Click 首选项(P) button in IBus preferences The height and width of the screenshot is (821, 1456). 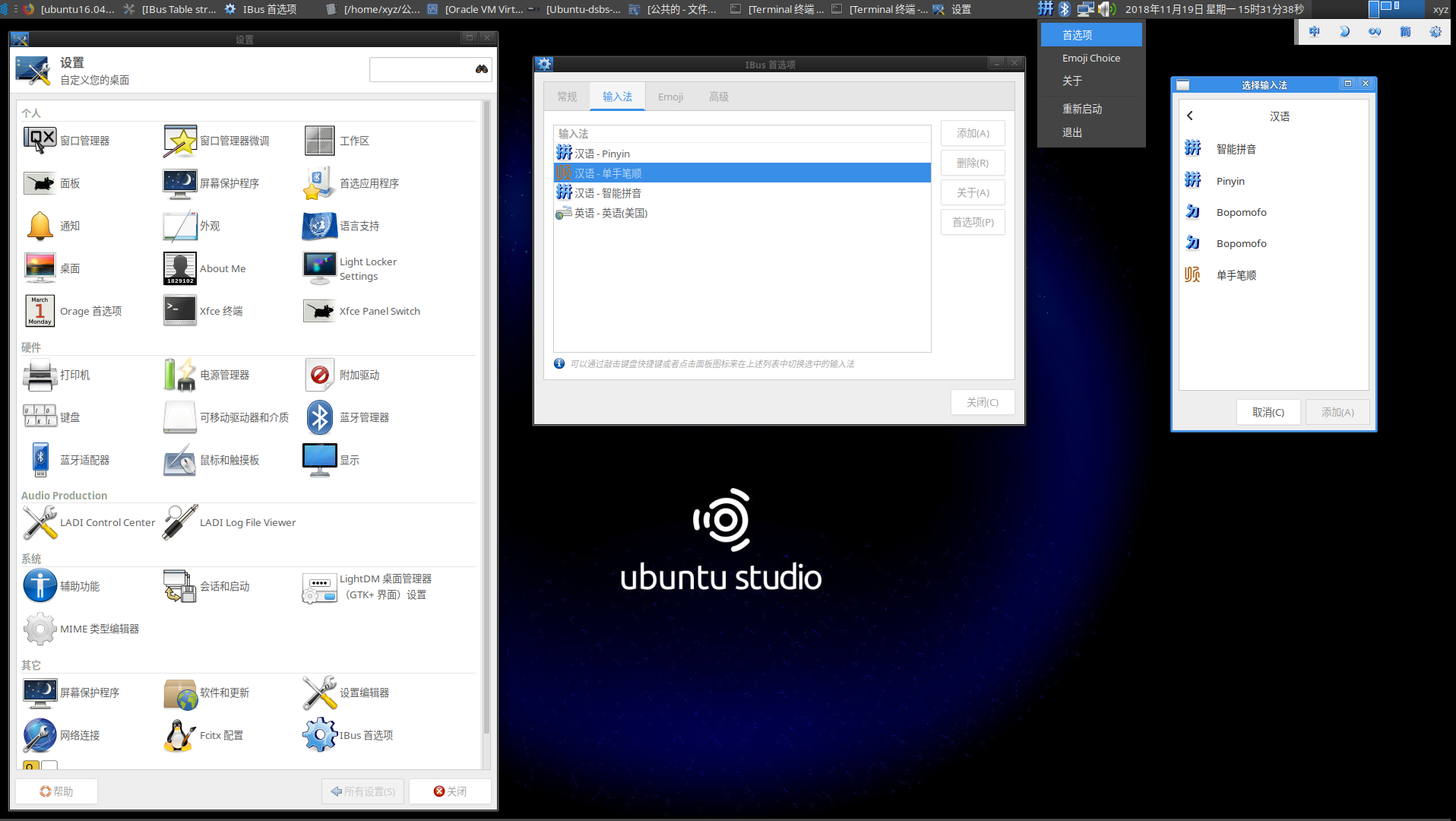[x=973, y=222]
